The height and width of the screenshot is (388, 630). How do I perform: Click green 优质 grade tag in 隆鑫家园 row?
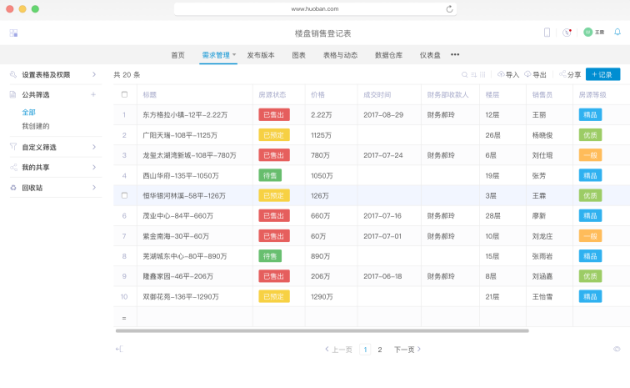[x=590, y=276]
